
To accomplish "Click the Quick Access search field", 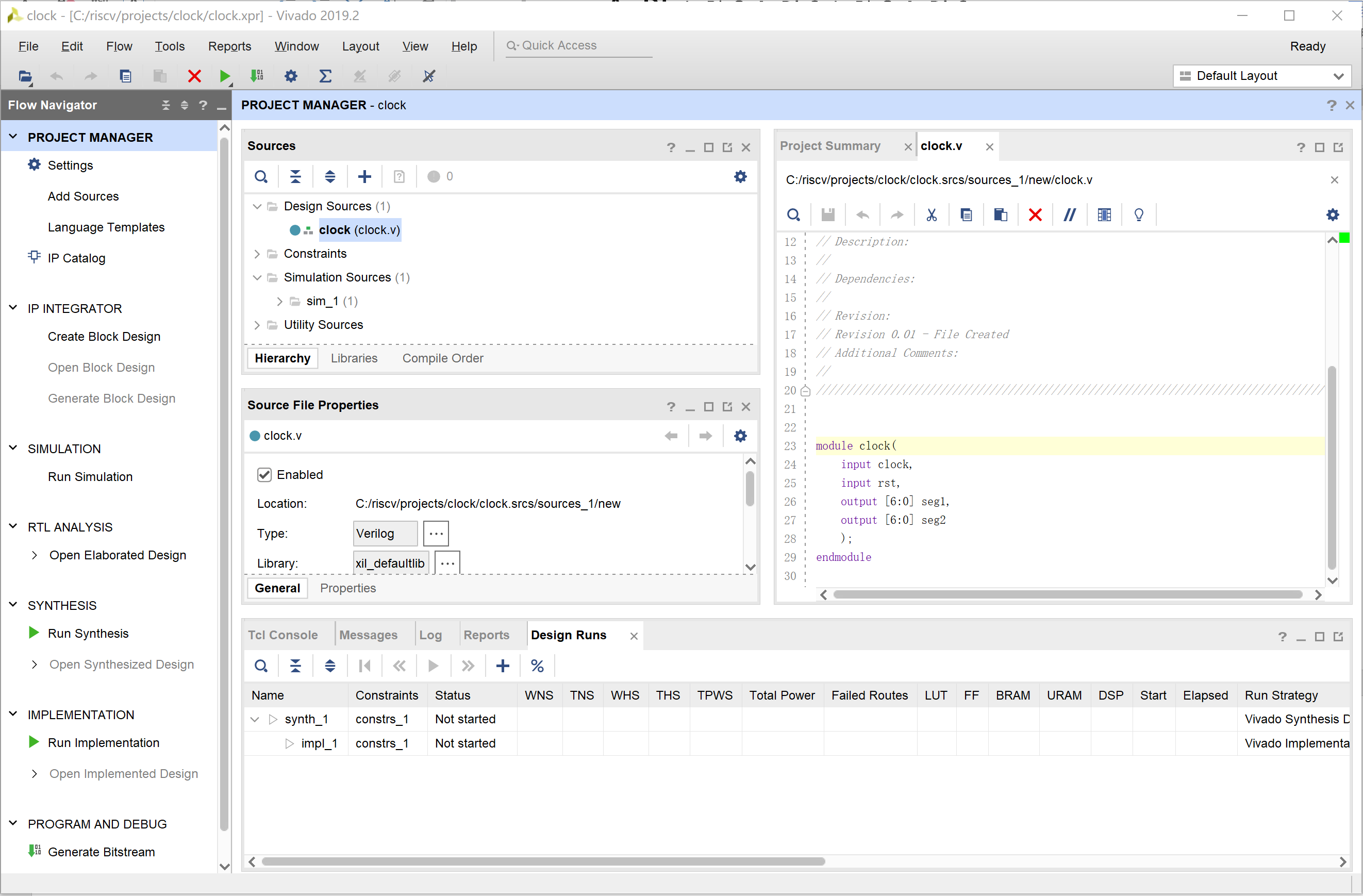I will [x=578, y=45].
